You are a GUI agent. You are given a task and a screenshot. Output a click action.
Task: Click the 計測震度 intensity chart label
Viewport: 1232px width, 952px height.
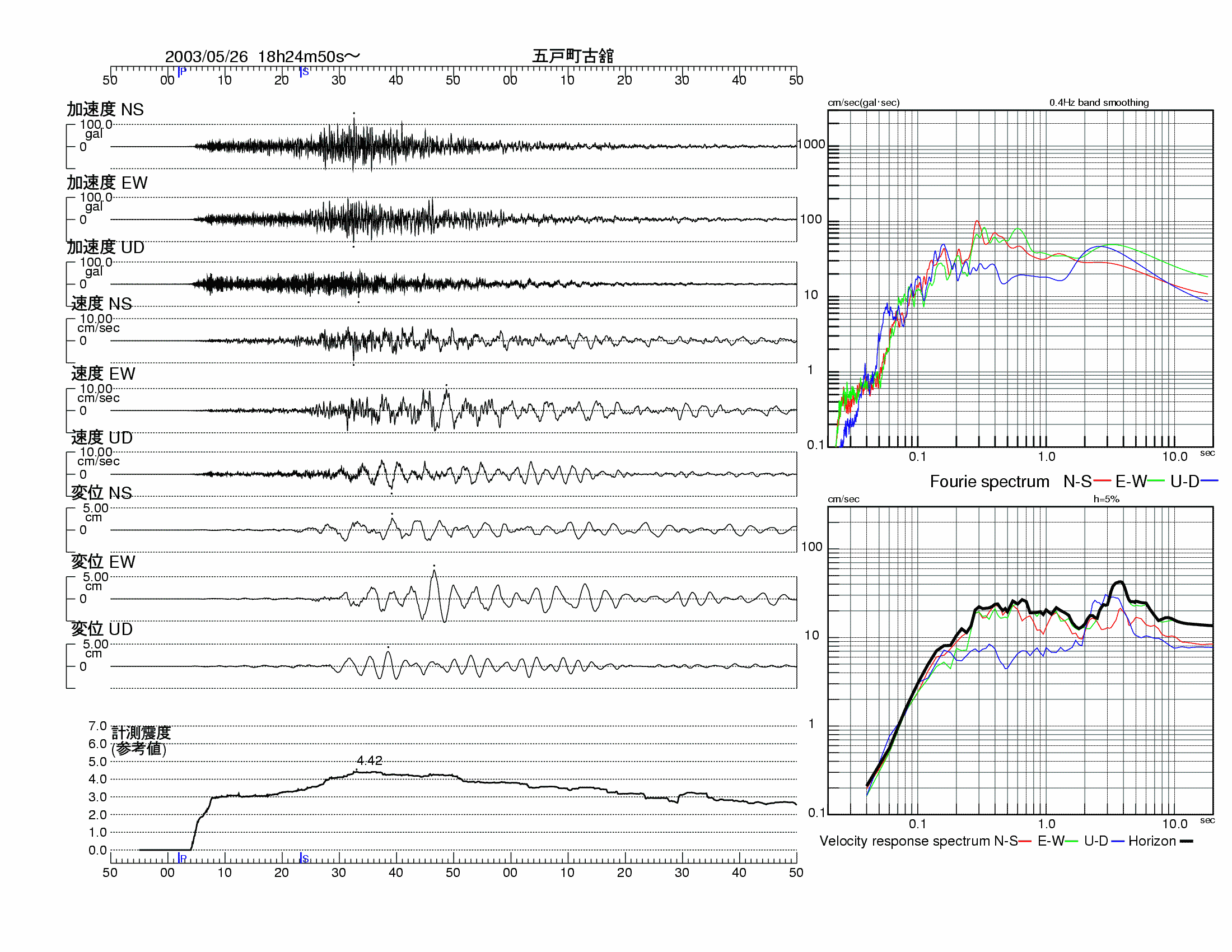[141, 740]
